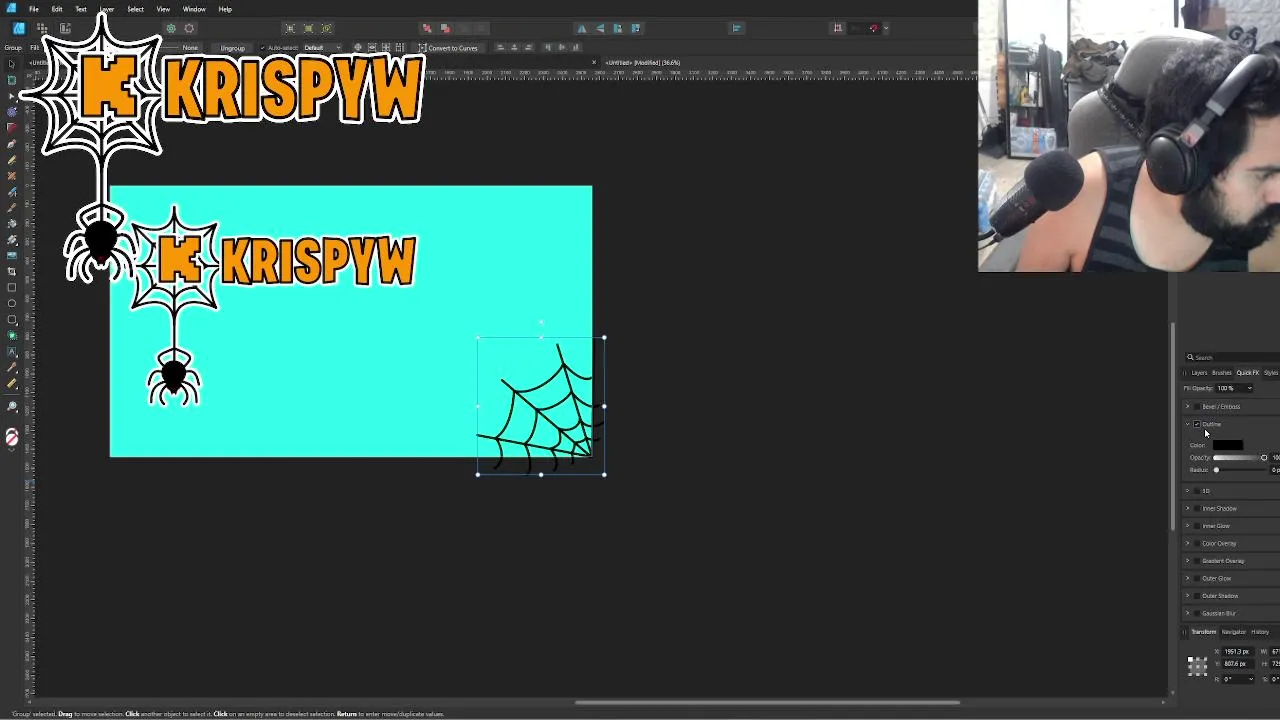1280x720 pixels.
Task: Open the Window menu
Action: click(194, 9)
